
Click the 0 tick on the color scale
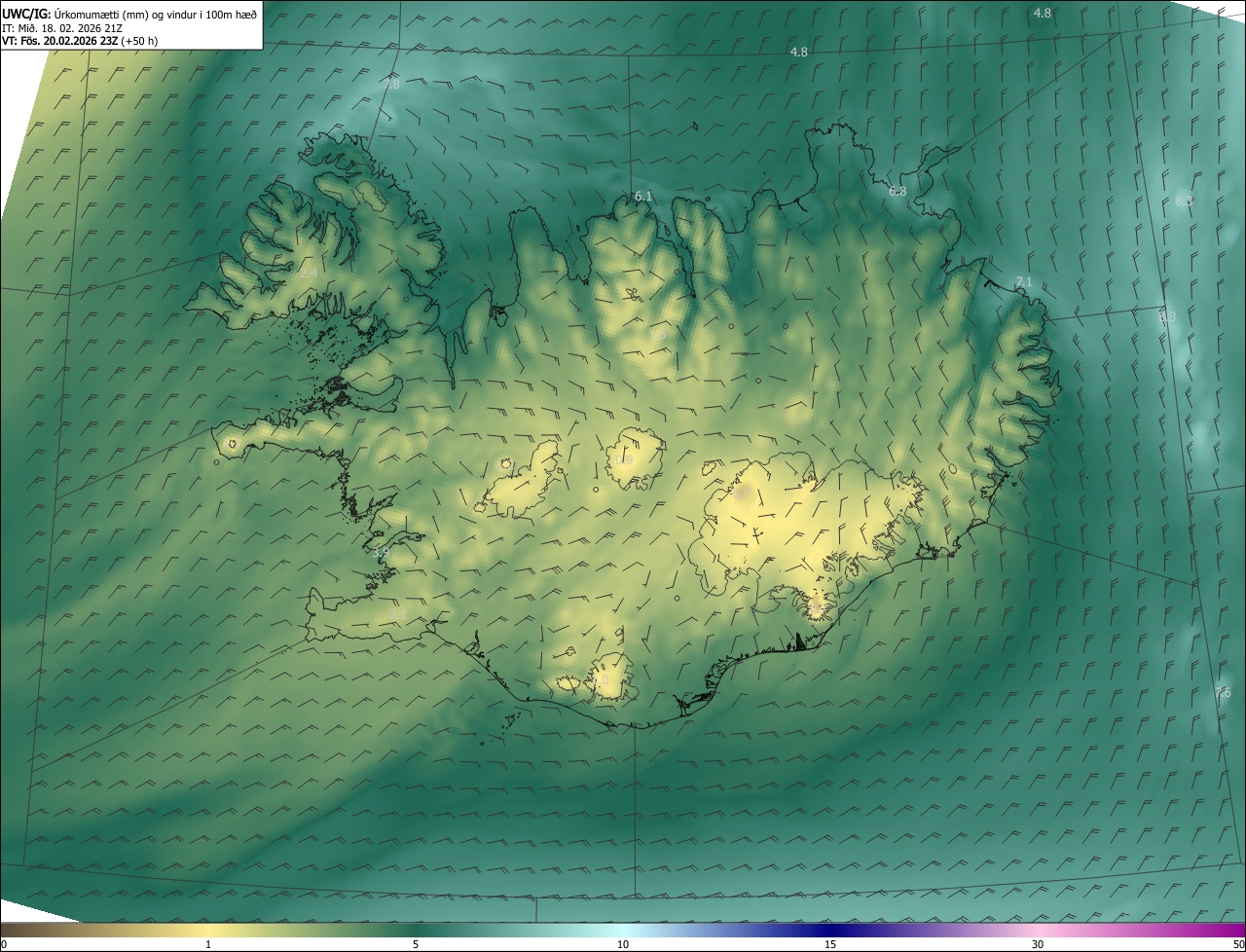(x=4, y=945)
